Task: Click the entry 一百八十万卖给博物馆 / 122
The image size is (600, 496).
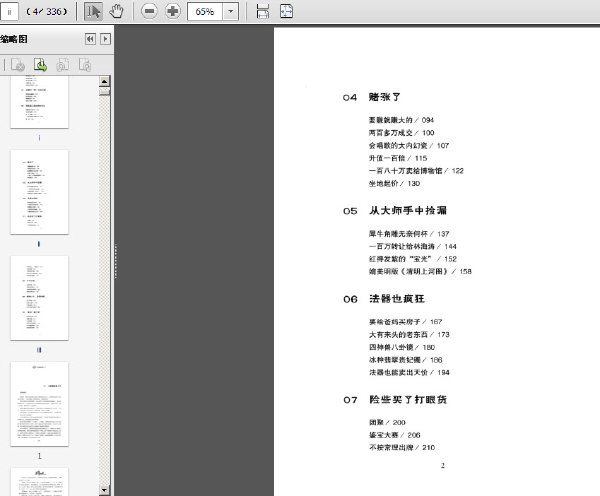Action: 416,171
